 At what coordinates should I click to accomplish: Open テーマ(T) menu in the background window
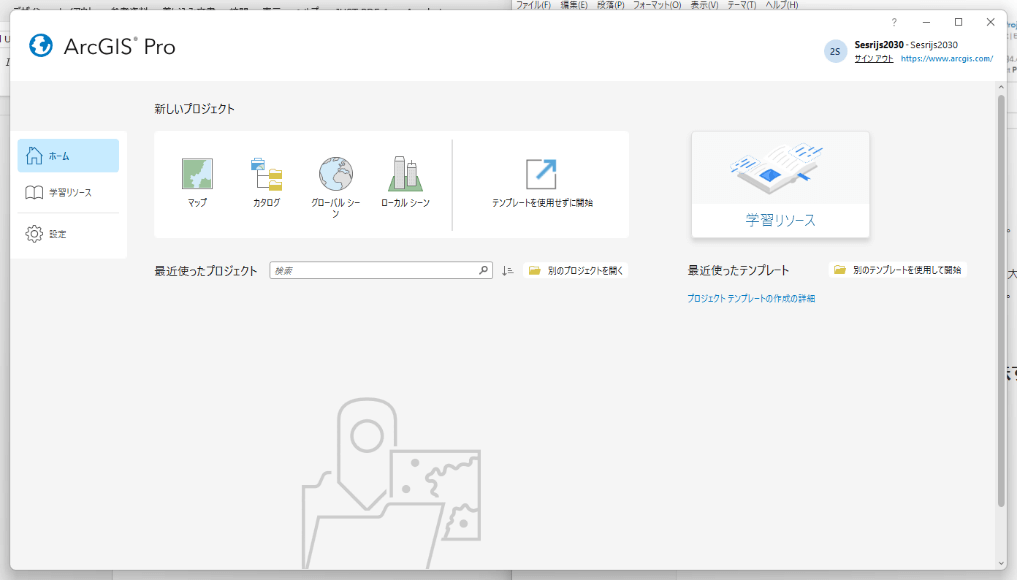741,5
